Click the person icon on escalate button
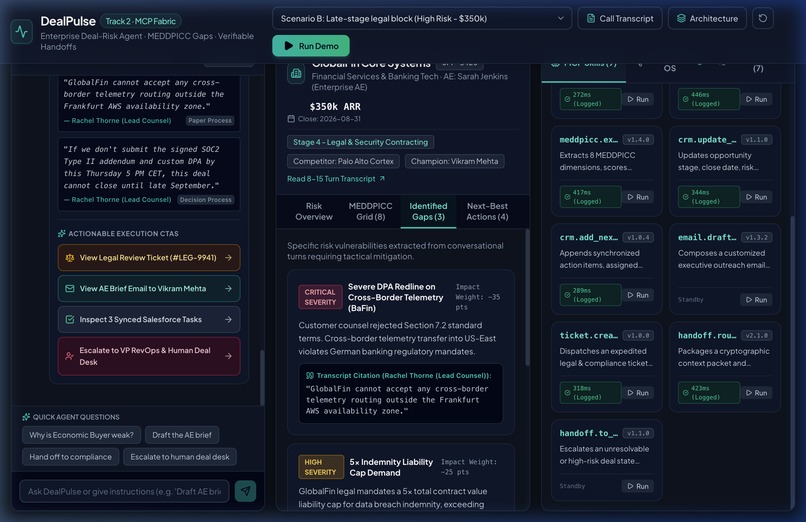806x522 pixels. [x=69, y=356]
